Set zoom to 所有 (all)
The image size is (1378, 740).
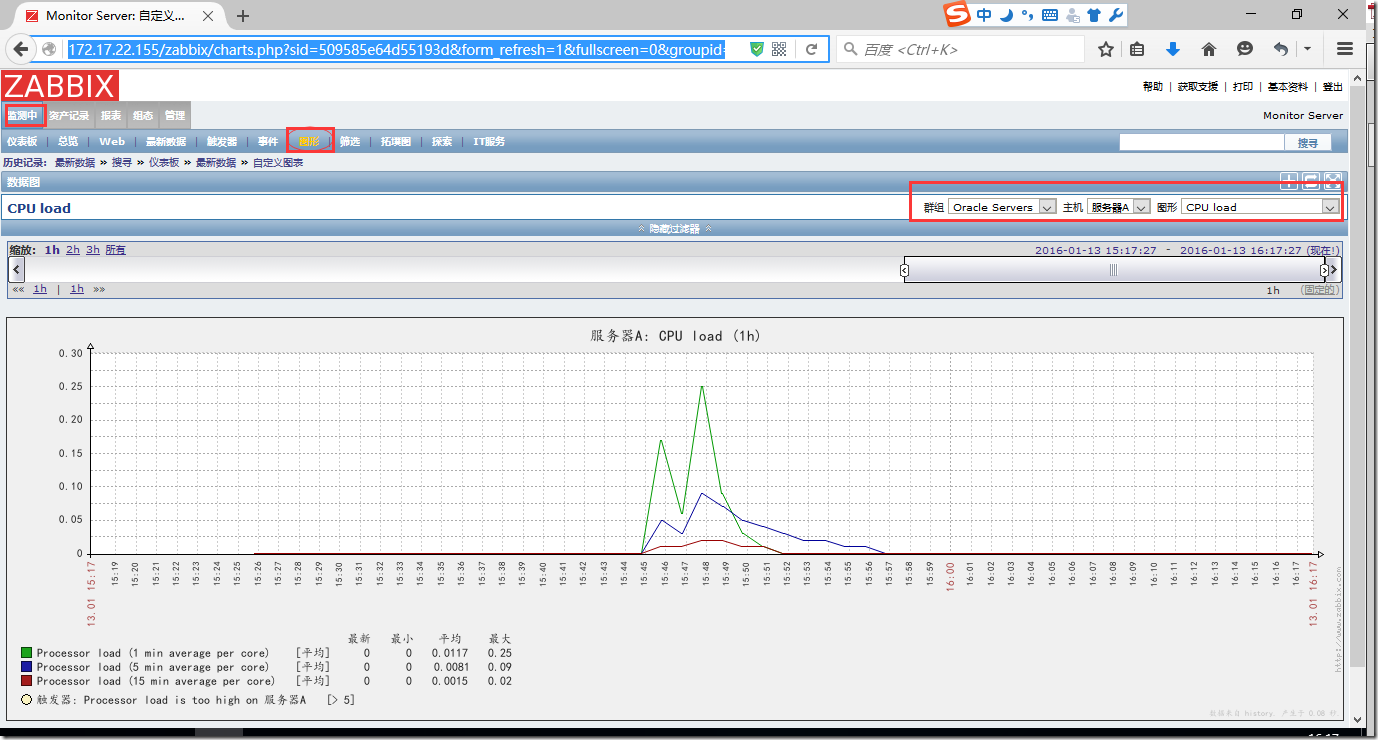pyautogui.click(x=116, y=250)
